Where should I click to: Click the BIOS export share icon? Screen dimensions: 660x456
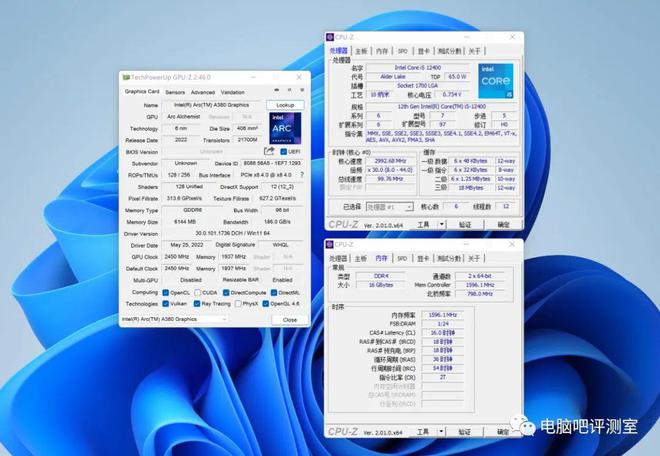click(x=270, y=152)
